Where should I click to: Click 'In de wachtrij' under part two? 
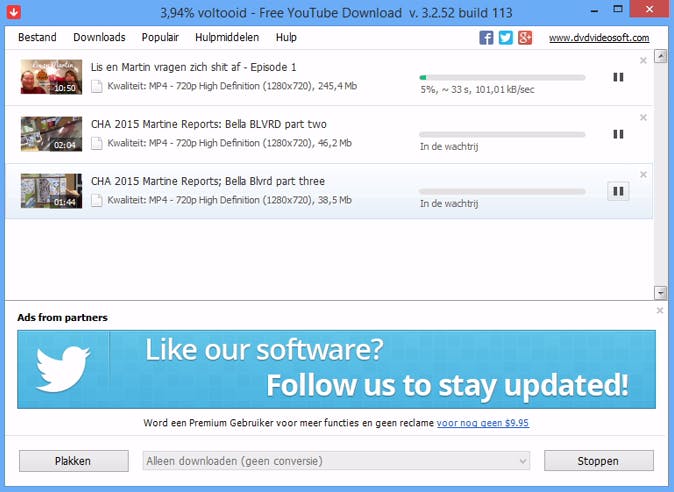coord(449,147)
